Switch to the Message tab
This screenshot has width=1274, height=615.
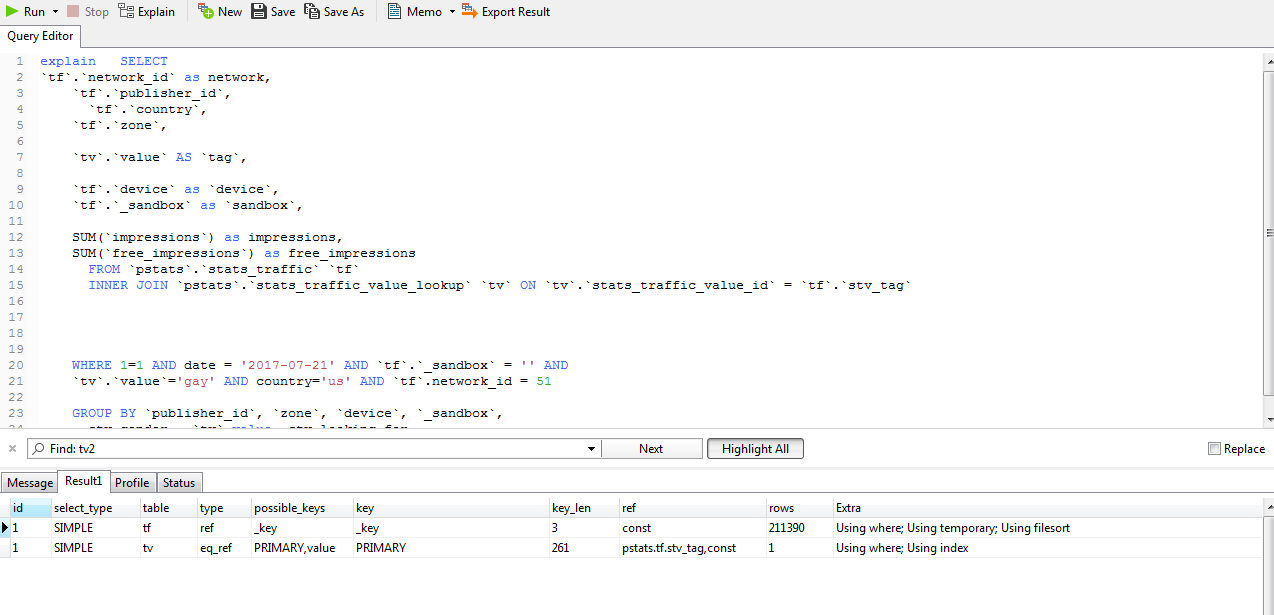(30, 483)
